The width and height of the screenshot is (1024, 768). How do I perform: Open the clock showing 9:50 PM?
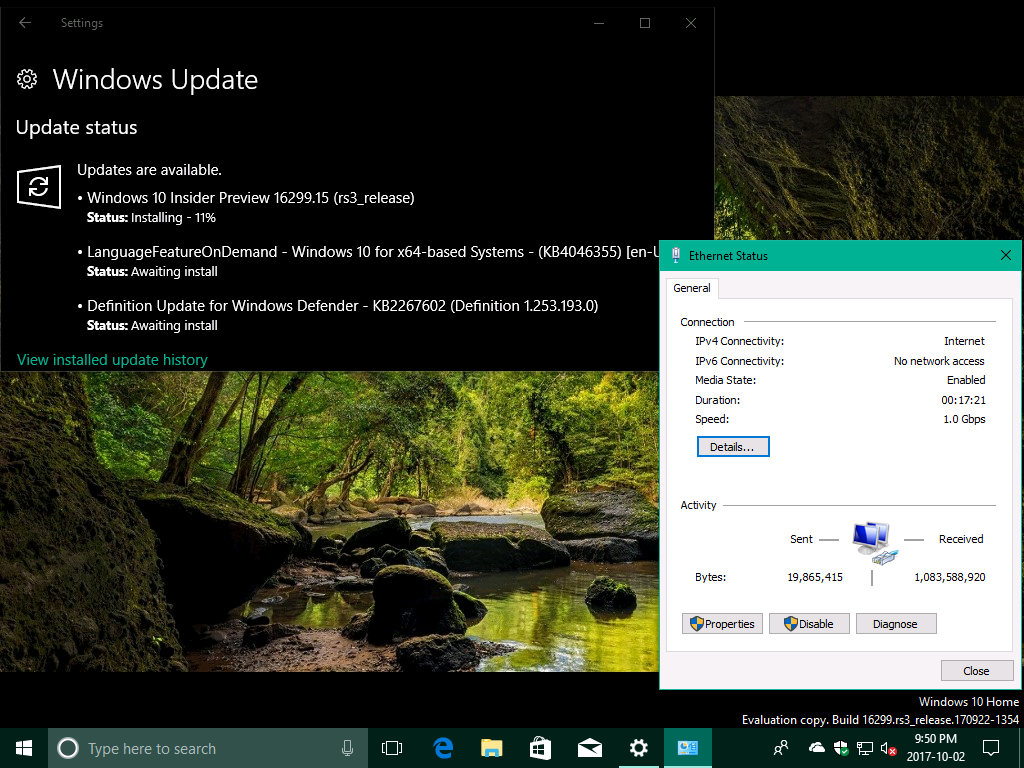coord(935,748)
